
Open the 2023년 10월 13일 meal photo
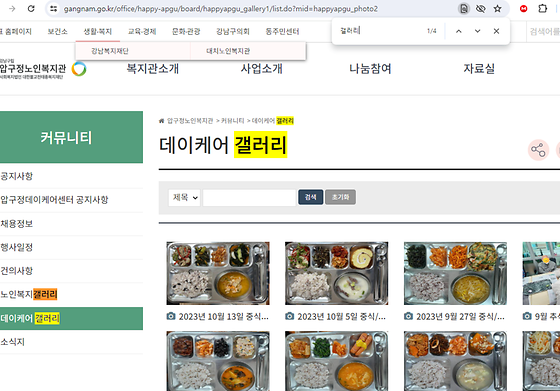pos(218,273)
